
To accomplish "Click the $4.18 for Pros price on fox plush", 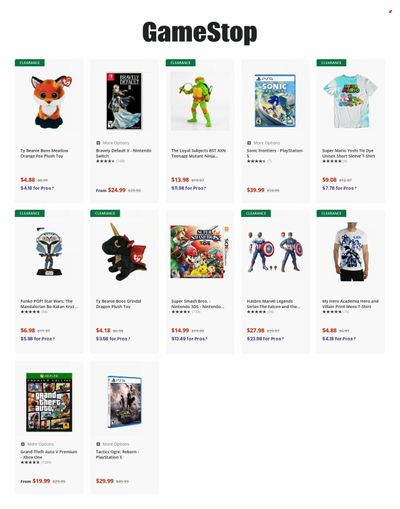I will (37, 188).
